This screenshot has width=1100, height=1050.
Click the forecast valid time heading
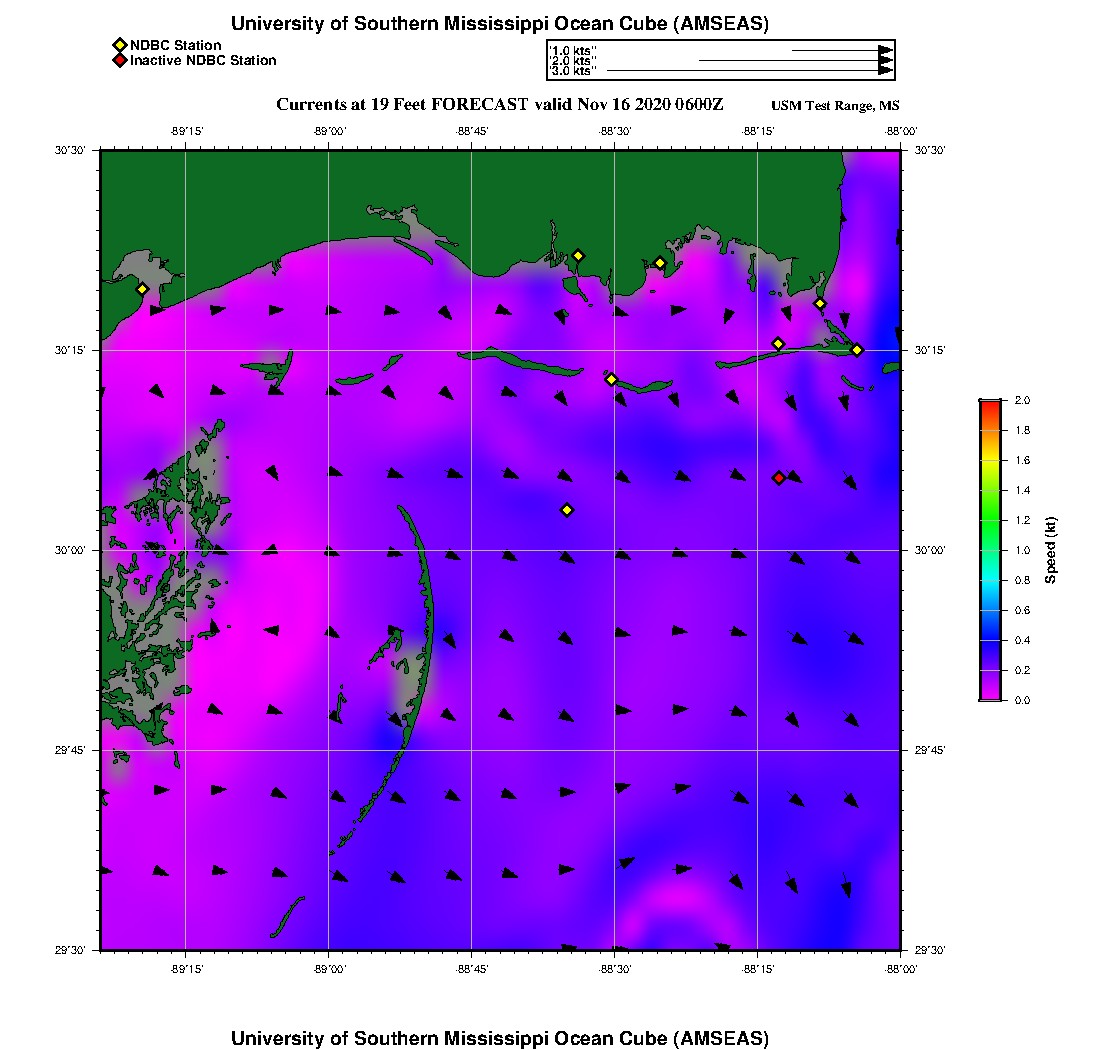coord(500,105)
